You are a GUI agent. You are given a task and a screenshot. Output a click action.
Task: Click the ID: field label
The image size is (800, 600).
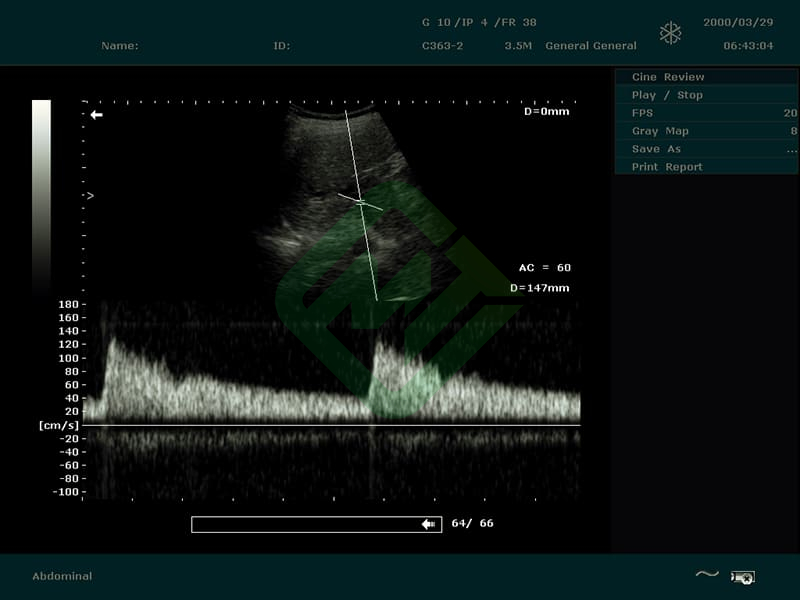282,46
